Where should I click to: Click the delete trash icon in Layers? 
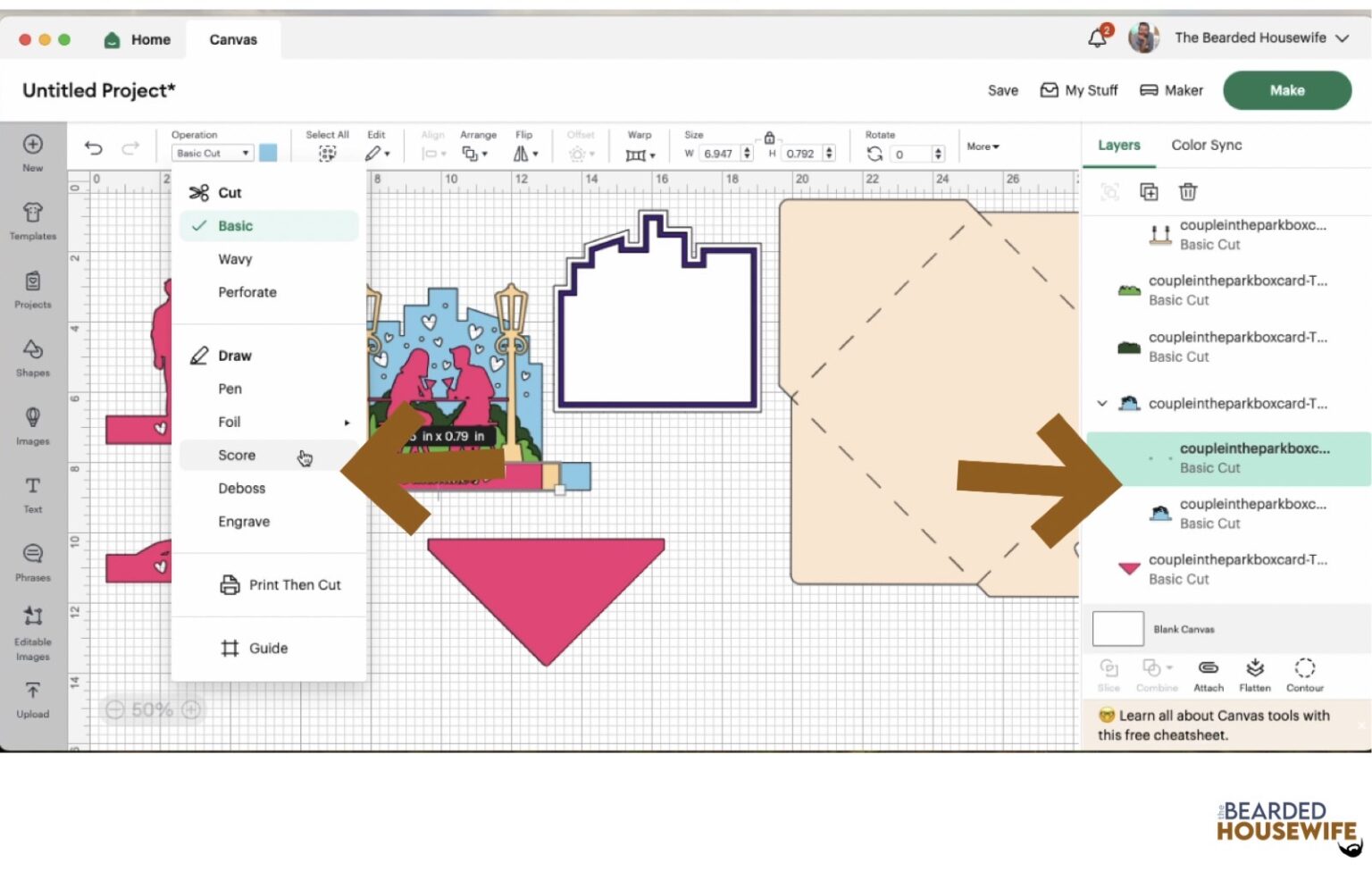1187,192
